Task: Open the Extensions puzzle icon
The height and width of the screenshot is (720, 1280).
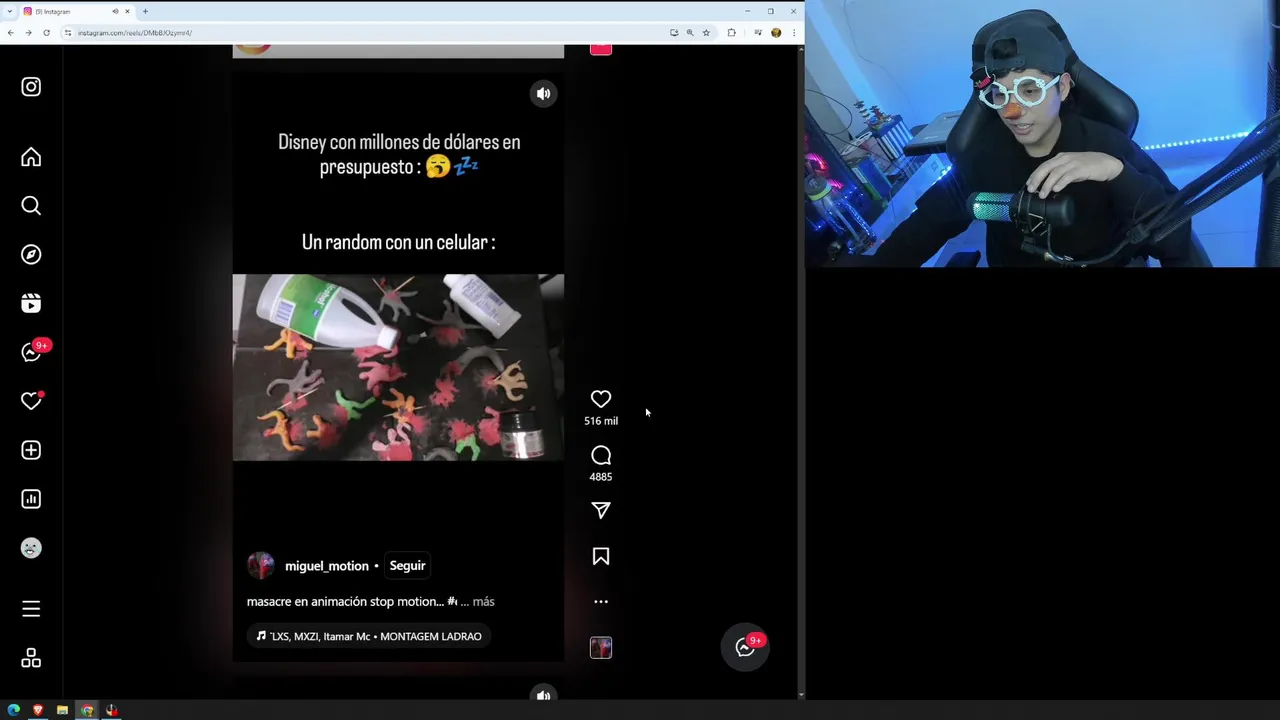Action: click(731, 33)
